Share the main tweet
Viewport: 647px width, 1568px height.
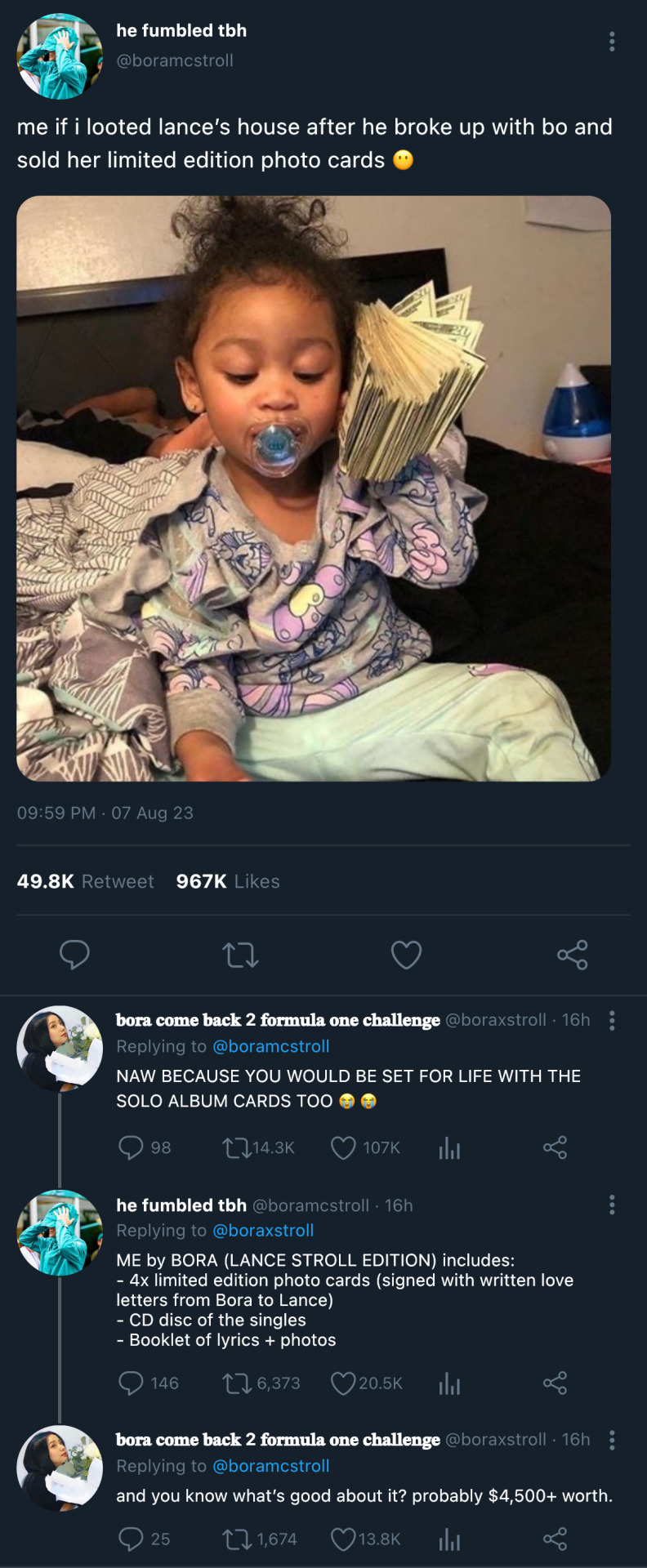pyautogui.click(x=572, y=954)
